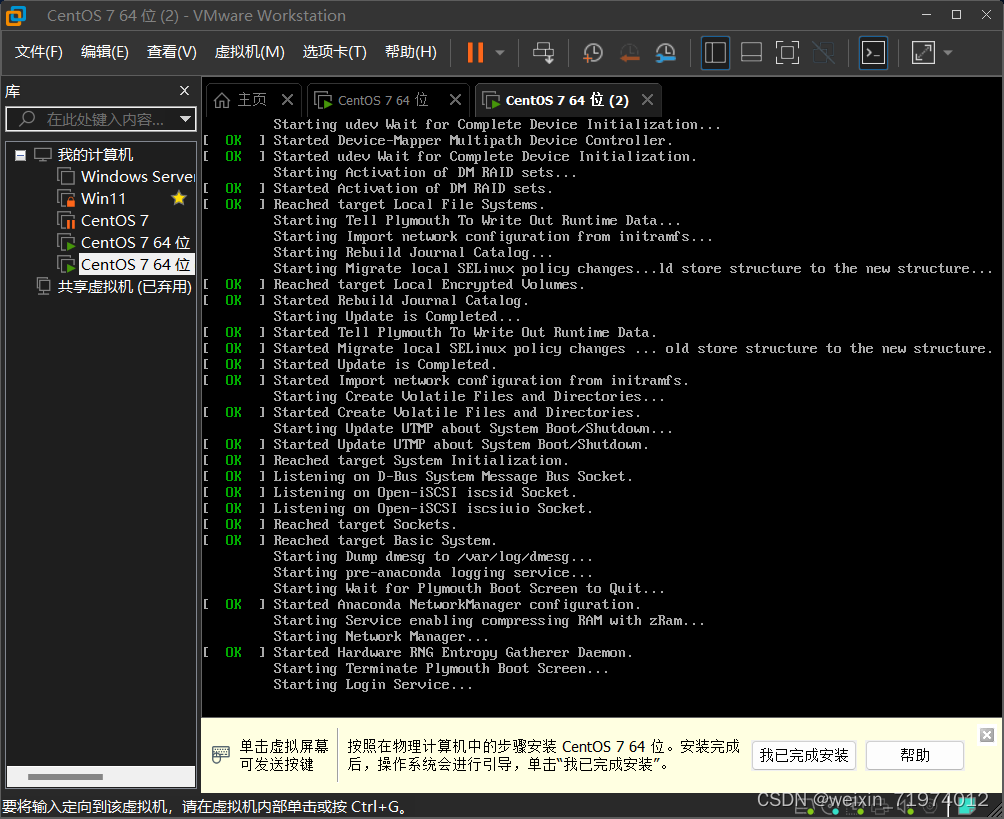Enter full screen mode
Image resolution: width=1004 pixels, height=819 pixels.
pos(787,53)
